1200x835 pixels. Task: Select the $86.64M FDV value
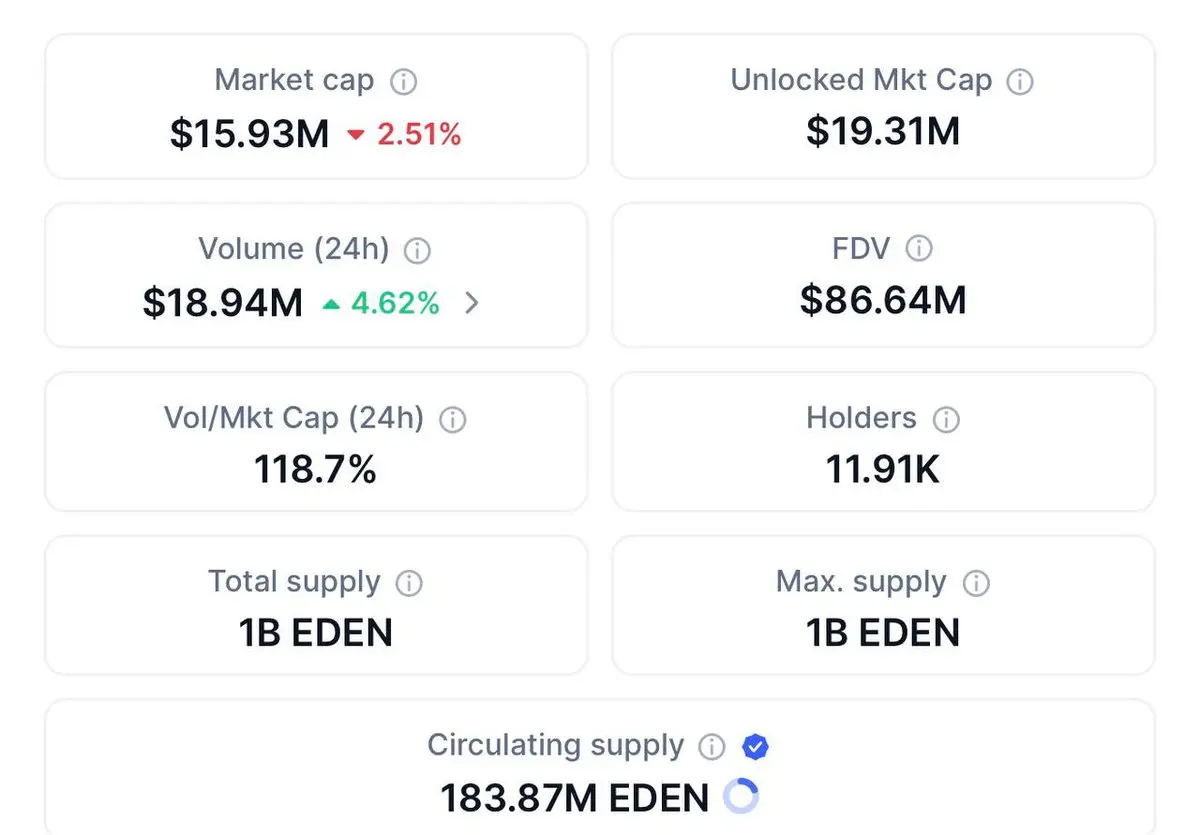[x=883, y=300]
